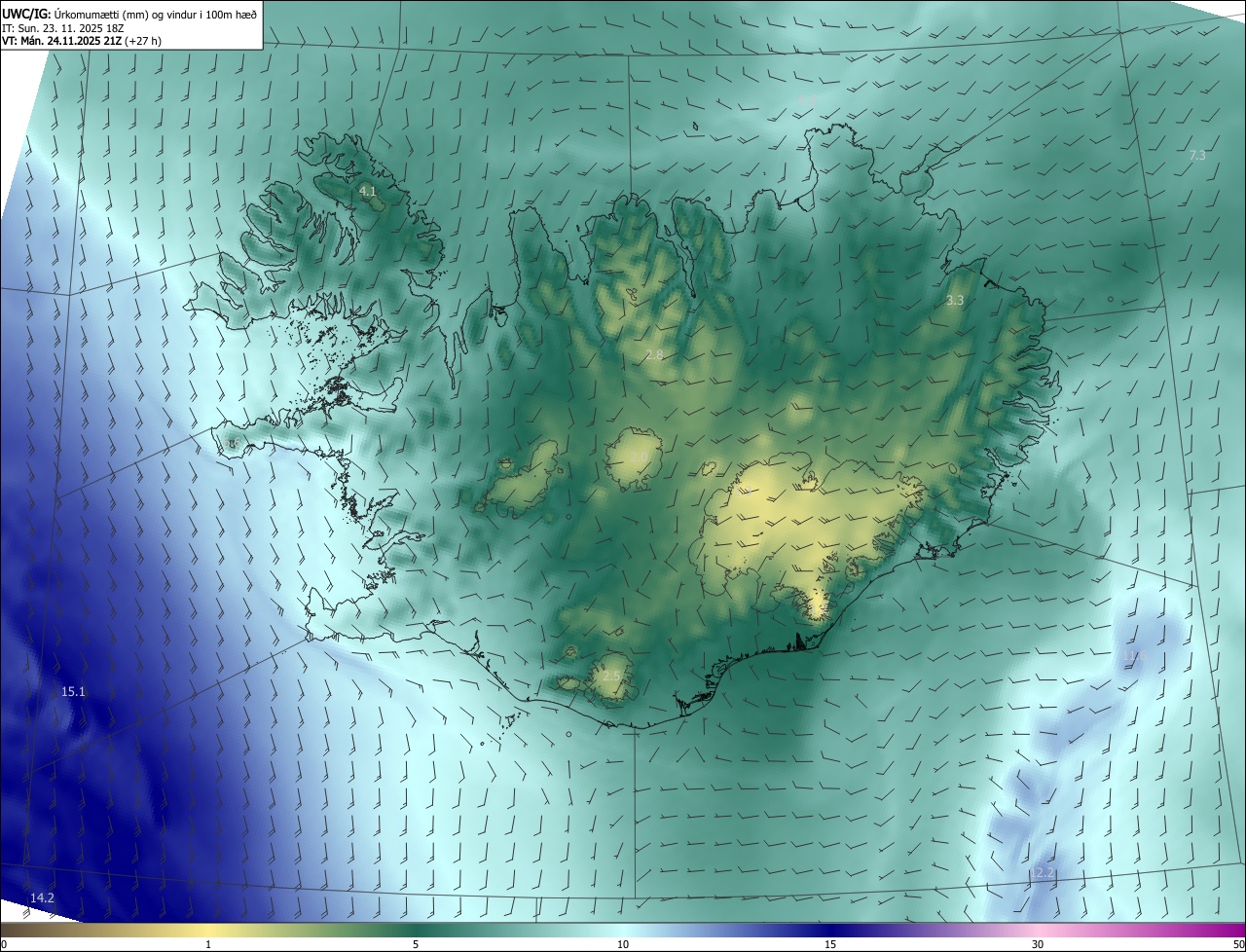
Task: Click the 14.2 value label on the map
Action: [x=42, y=897]
